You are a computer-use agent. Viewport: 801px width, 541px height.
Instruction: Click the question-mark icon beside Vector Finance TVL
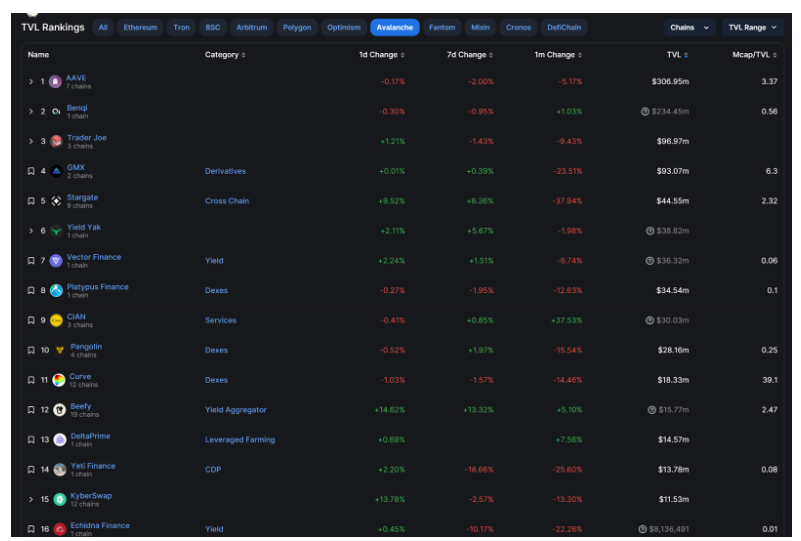tap(649, 261)
